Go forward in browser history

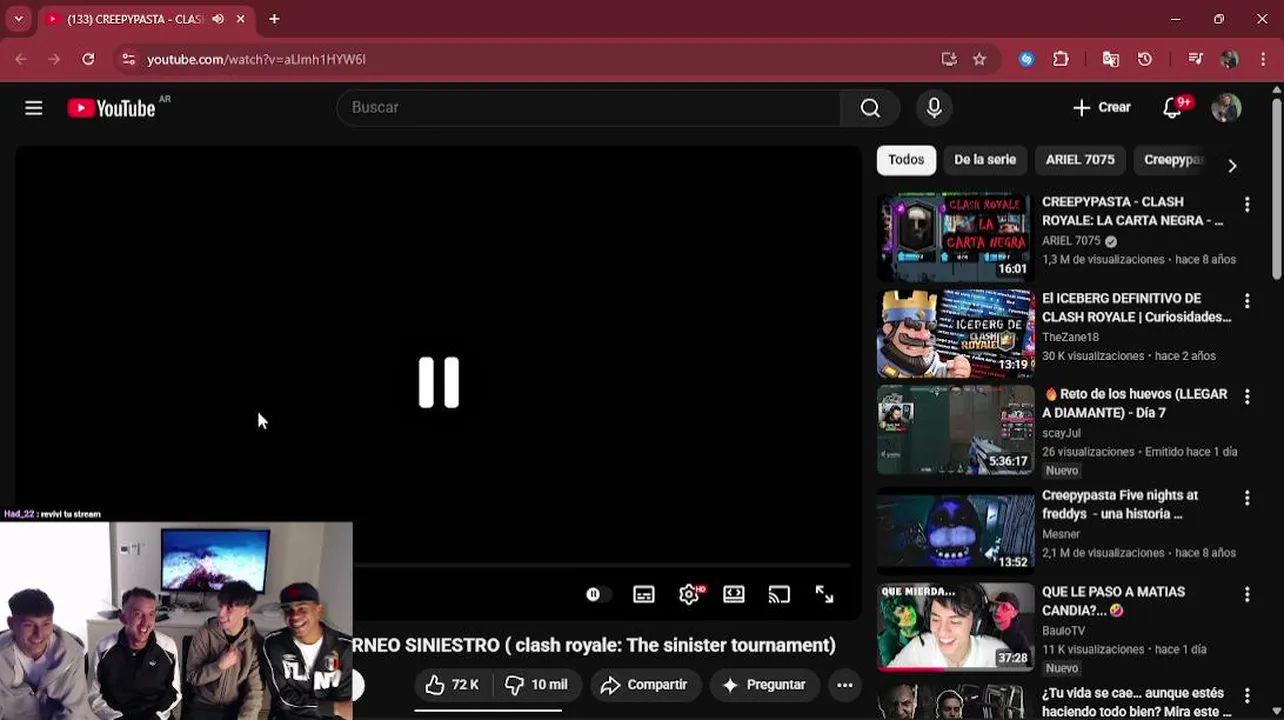[54, 59]
